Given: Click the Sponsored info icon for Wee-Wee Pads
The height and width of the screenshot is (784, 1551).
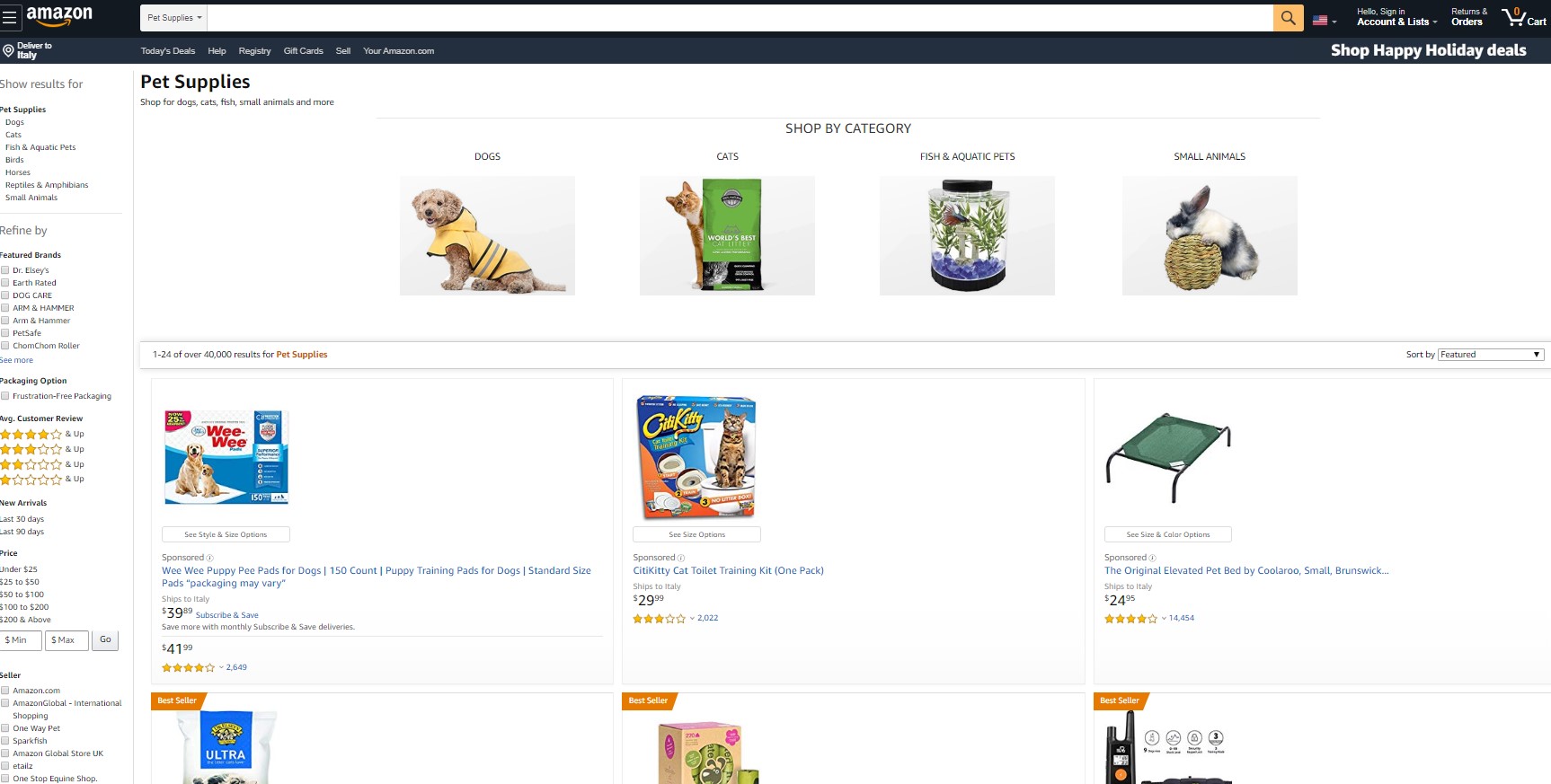Looking at the screenshot, I should pyautogui.click(x=210, y=558).
